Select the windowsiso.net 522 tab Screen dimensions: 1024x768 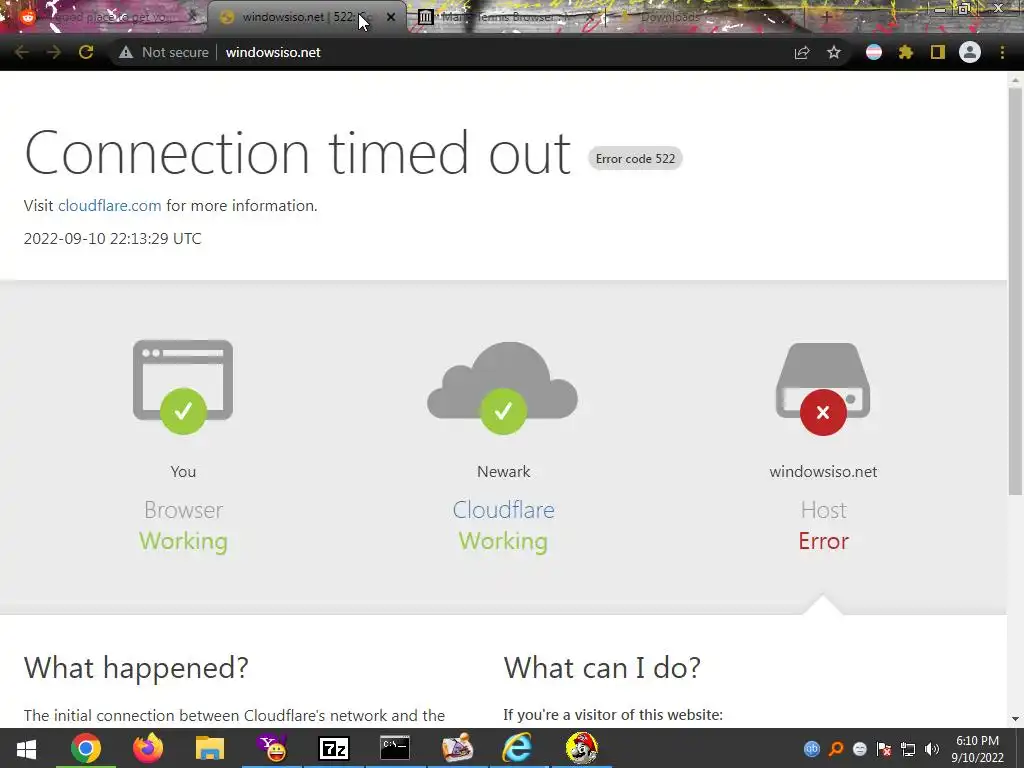[297, 18]
